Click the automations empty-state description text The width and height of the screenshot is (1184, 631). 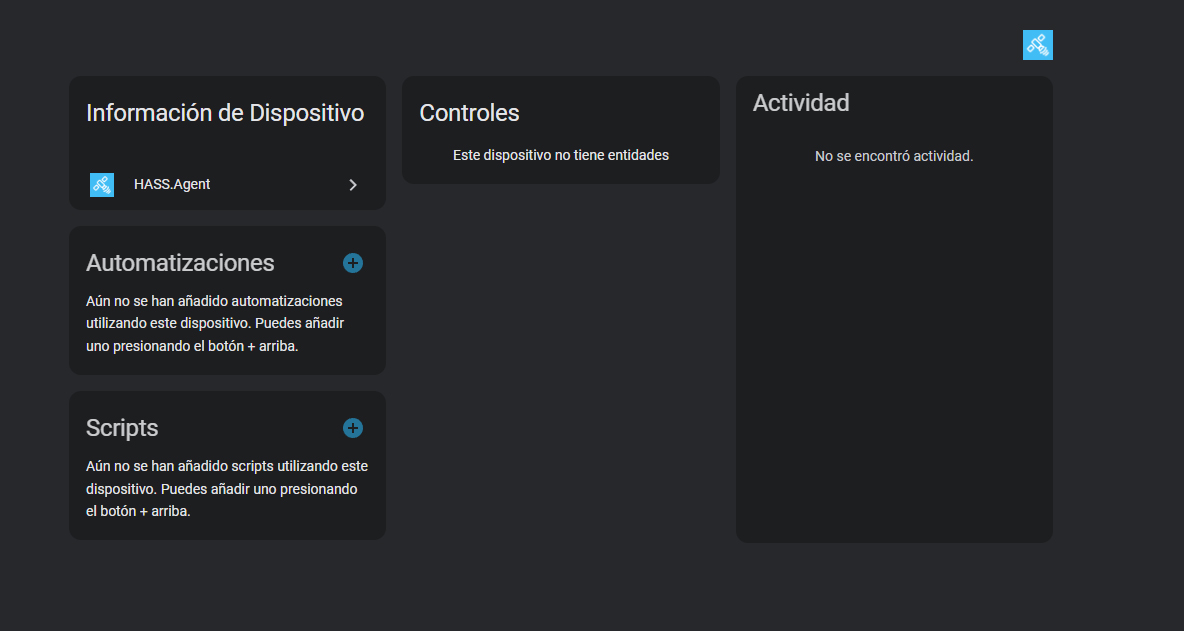215,323
